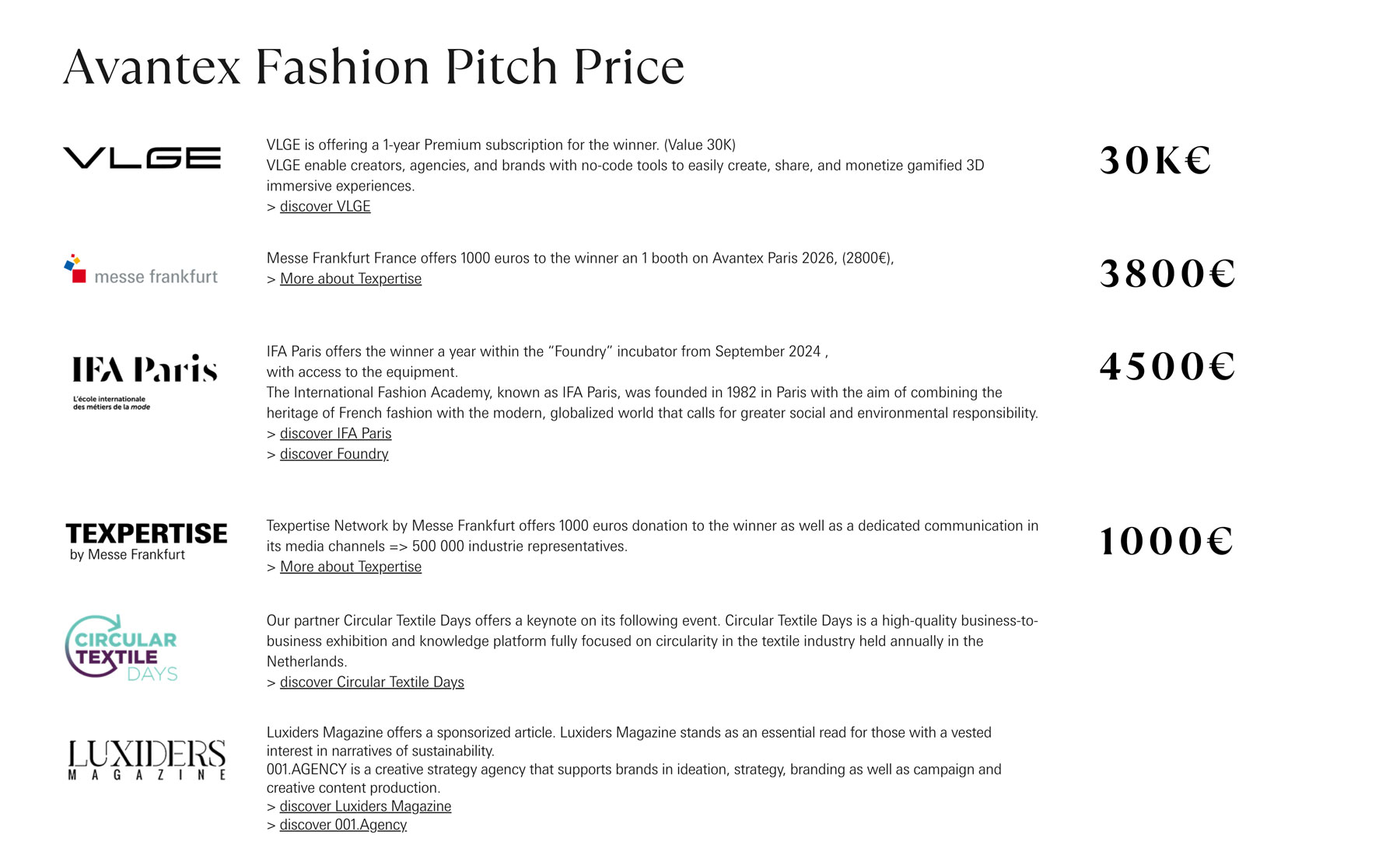Click the Luxiders Magazine logo
This screenshot has height=859, width=1400.
147,759
